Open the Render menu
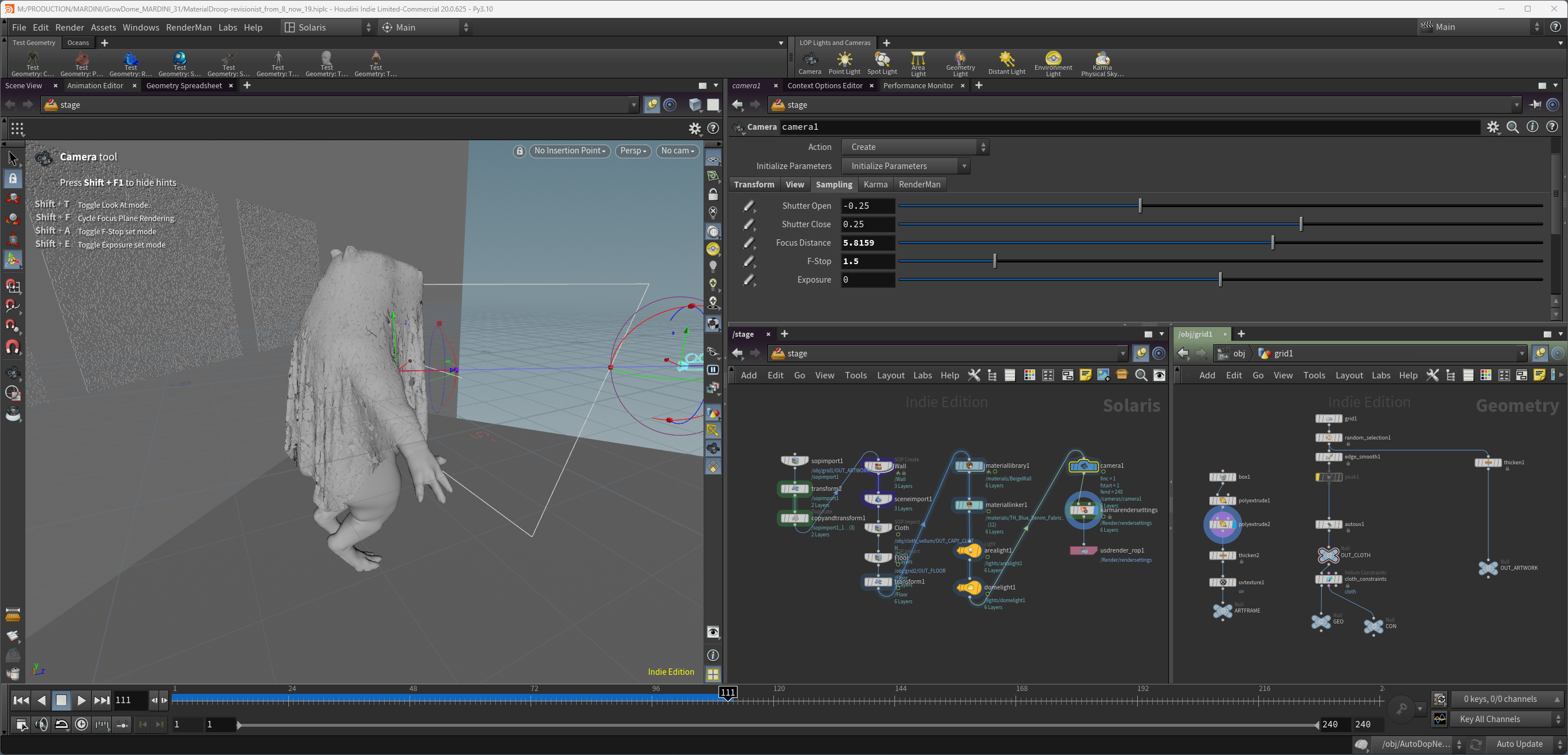 [x=69, y=28]
